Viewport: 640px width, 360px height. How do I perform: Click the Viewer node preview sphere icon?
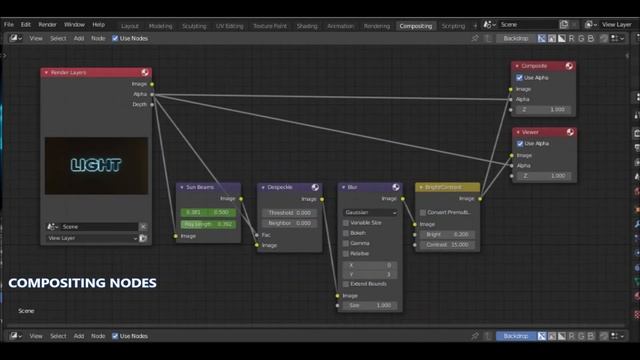click(570, 132)
